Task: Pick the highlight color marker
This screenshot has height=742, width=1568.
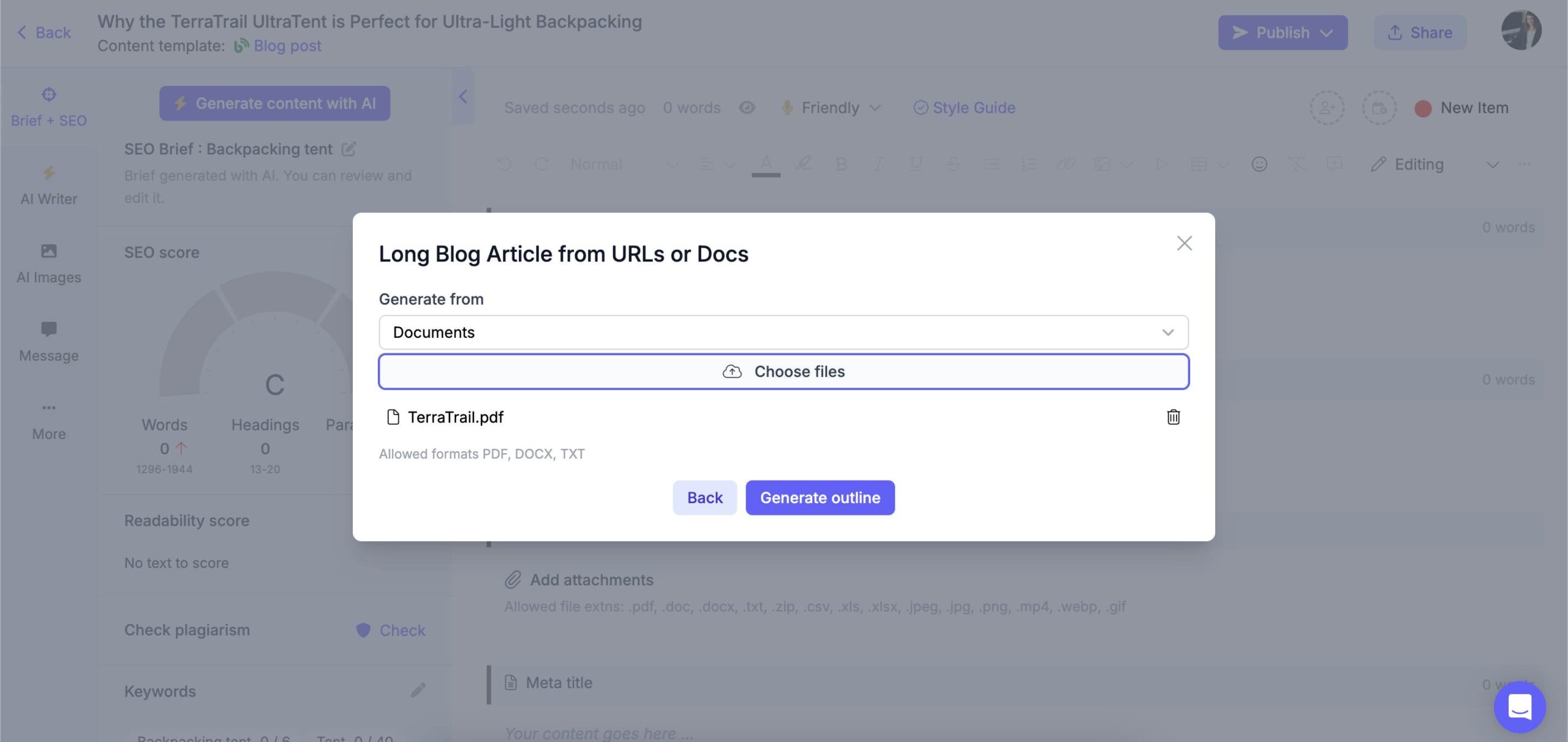Action: (804, 163)
